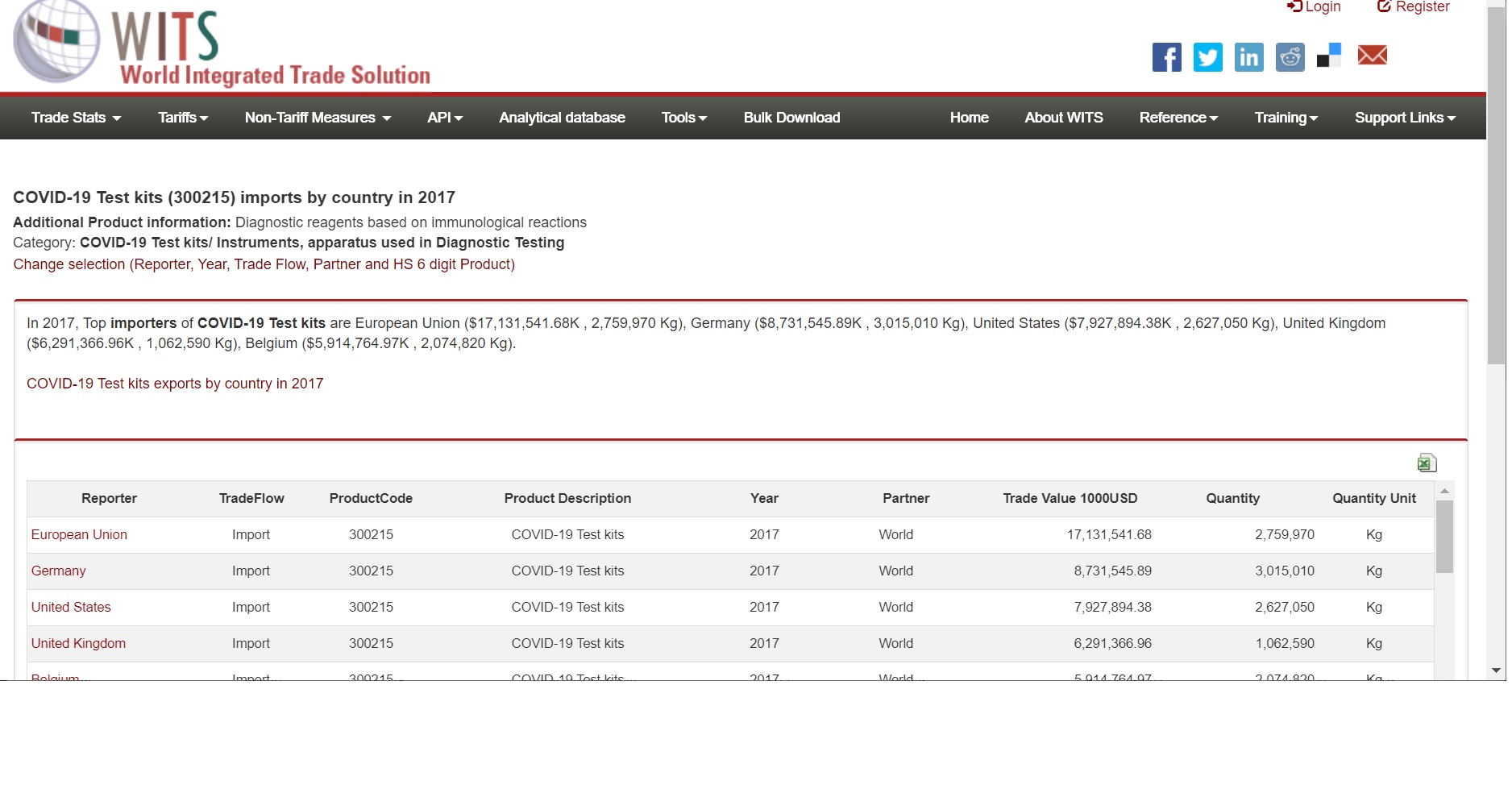
Task: Click the table's vertical scrollbar thumb
Action: click(1444, 537)
